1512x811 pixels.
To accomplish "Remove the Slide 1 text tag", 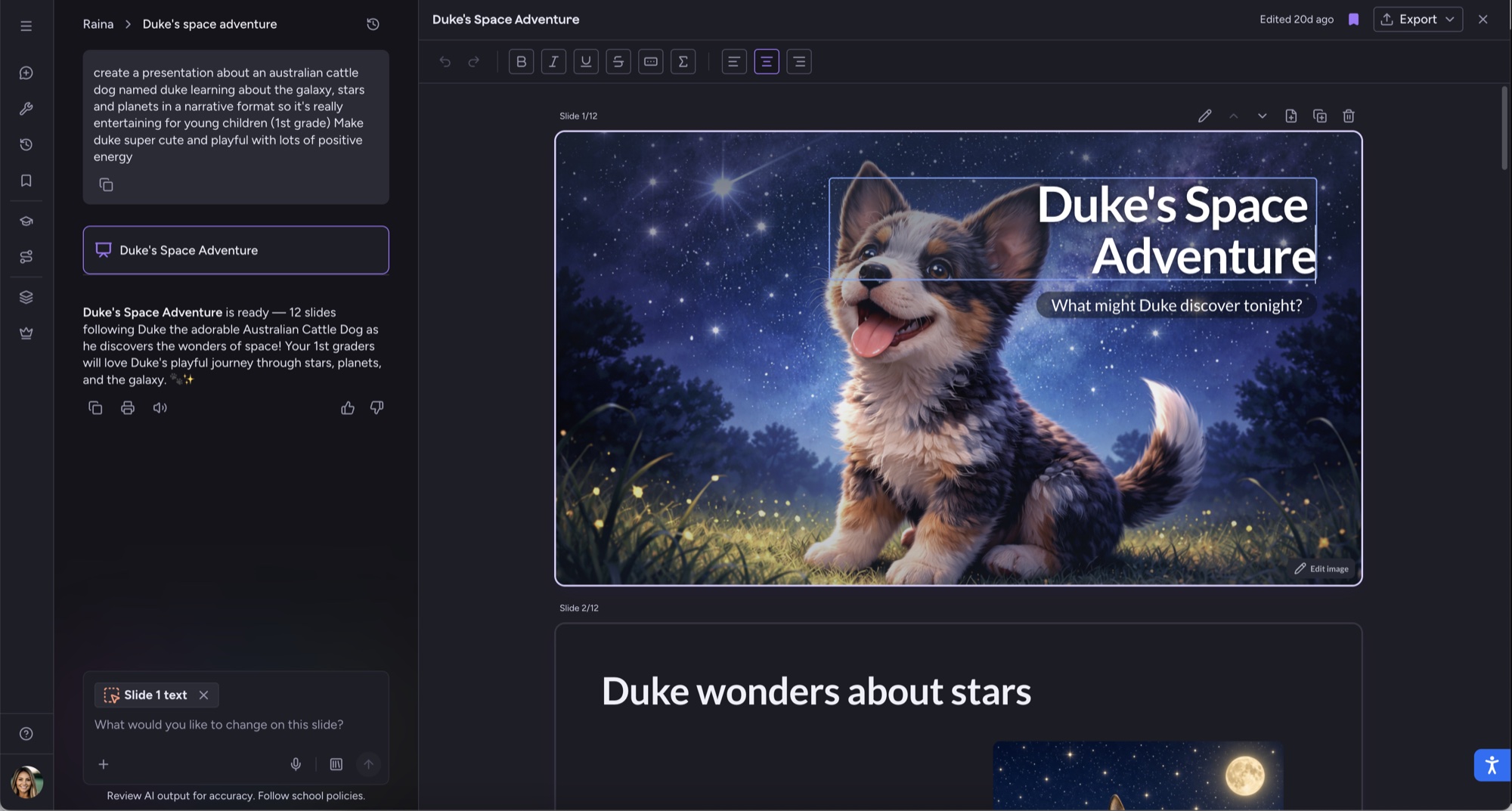I will coord(203,695).
